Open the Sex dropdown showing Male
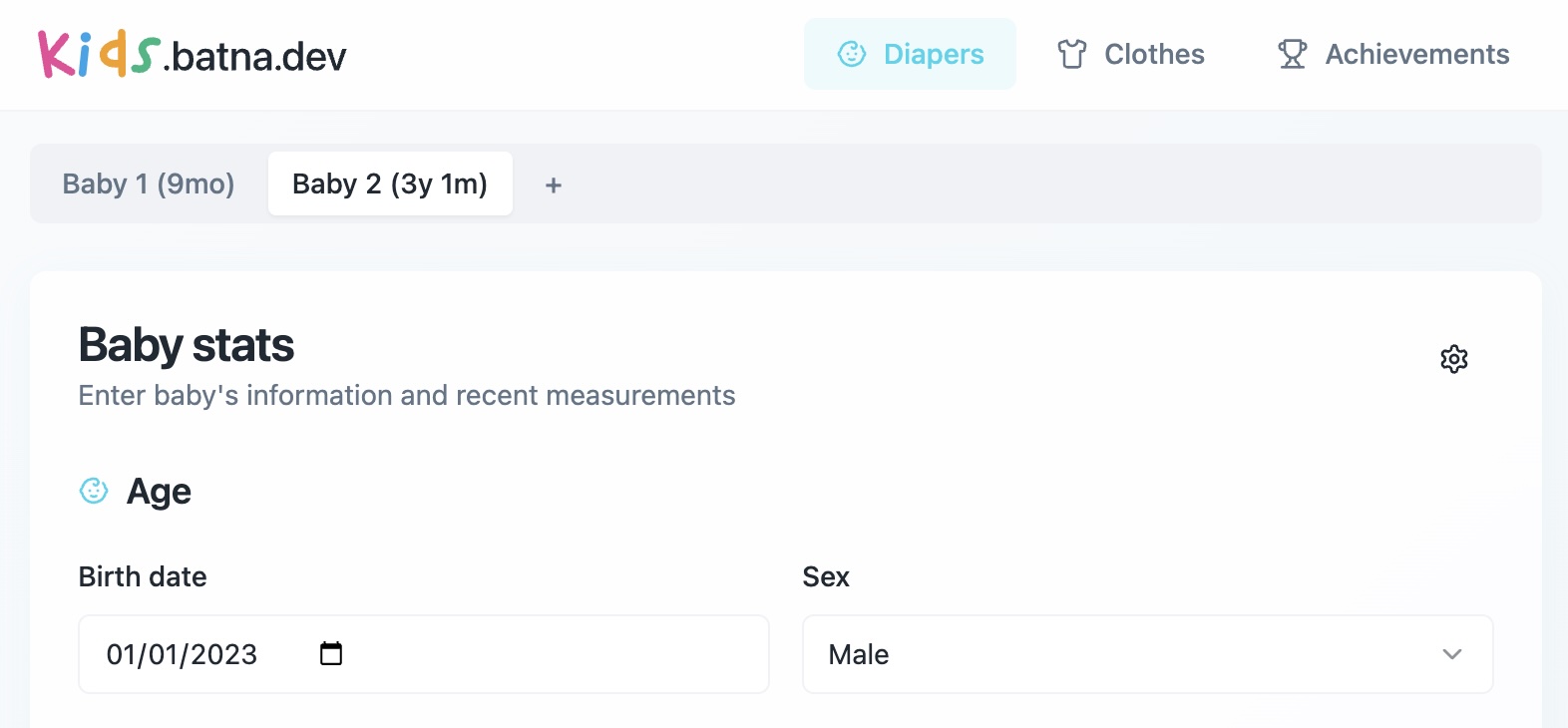The width and height of the screenshot is (1568, 728). [1147, 654]
